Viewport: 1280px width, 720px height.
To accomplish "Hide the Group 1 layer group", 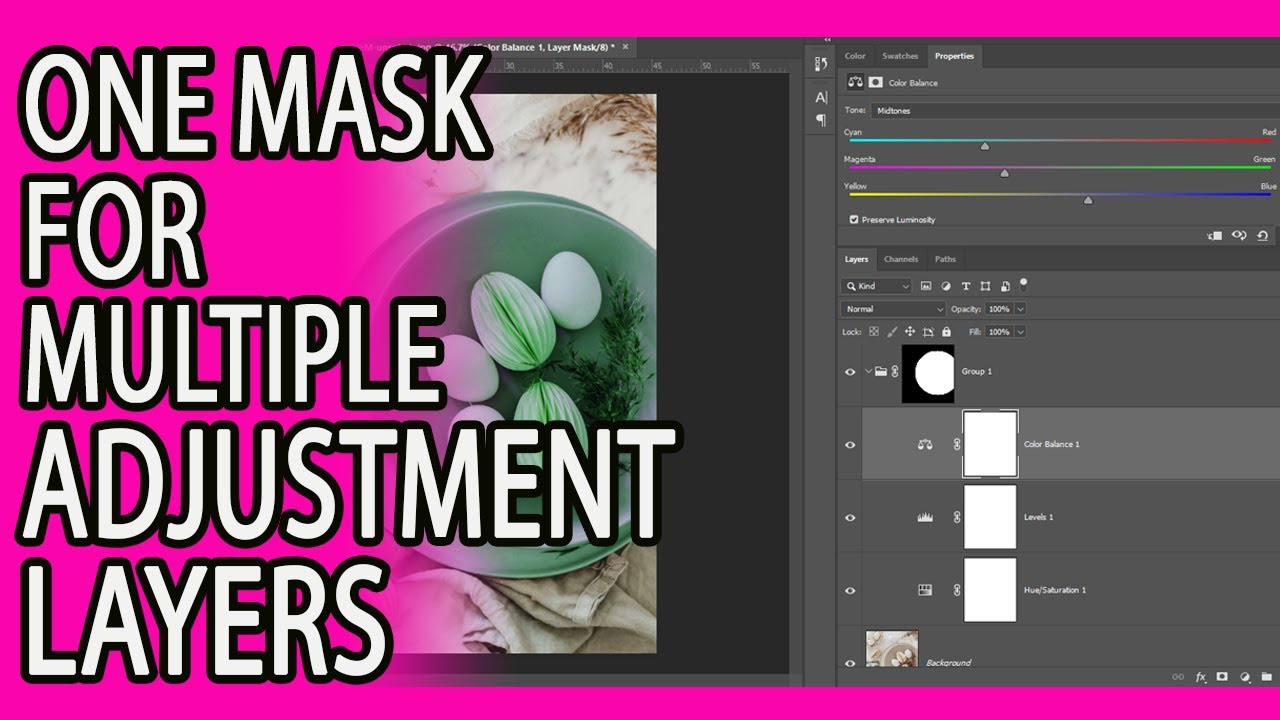I will point(850,371).
